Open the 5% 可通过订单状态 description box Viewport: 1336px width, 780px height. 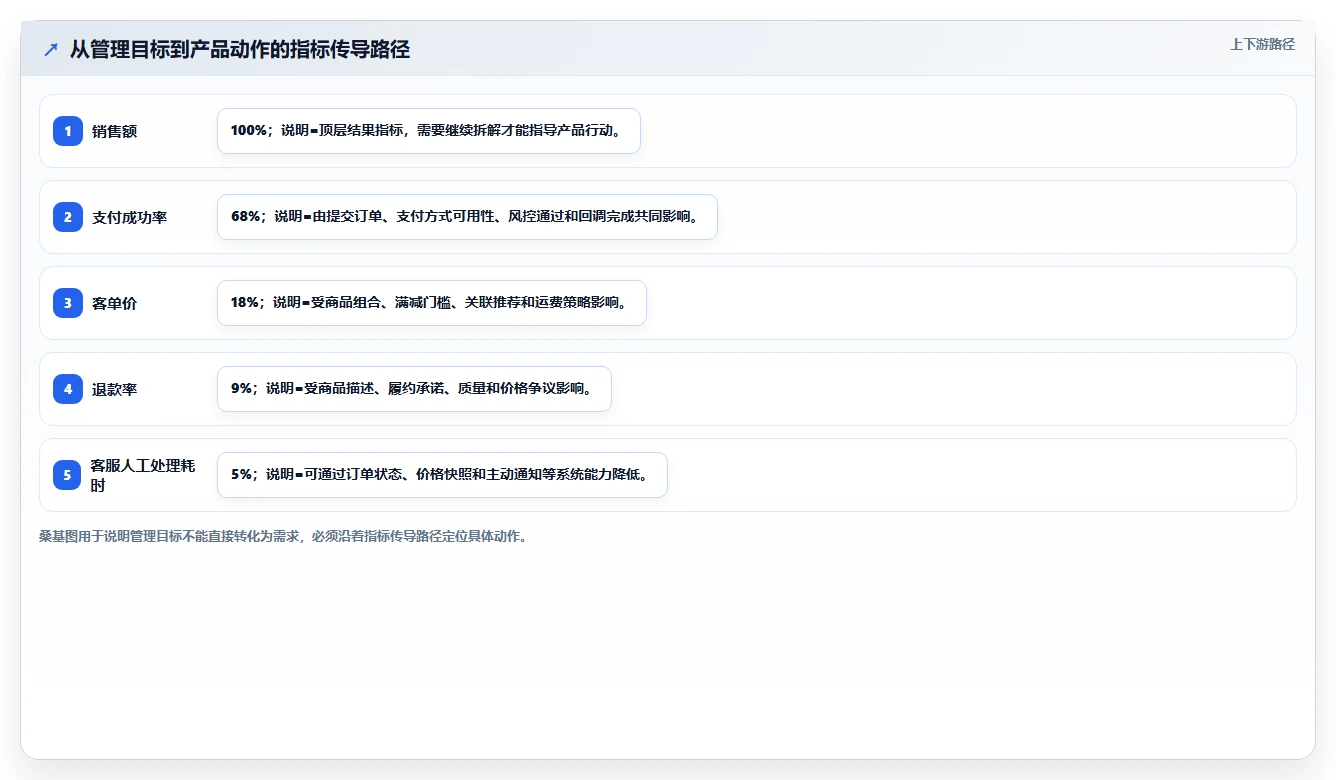click(442, 475)
